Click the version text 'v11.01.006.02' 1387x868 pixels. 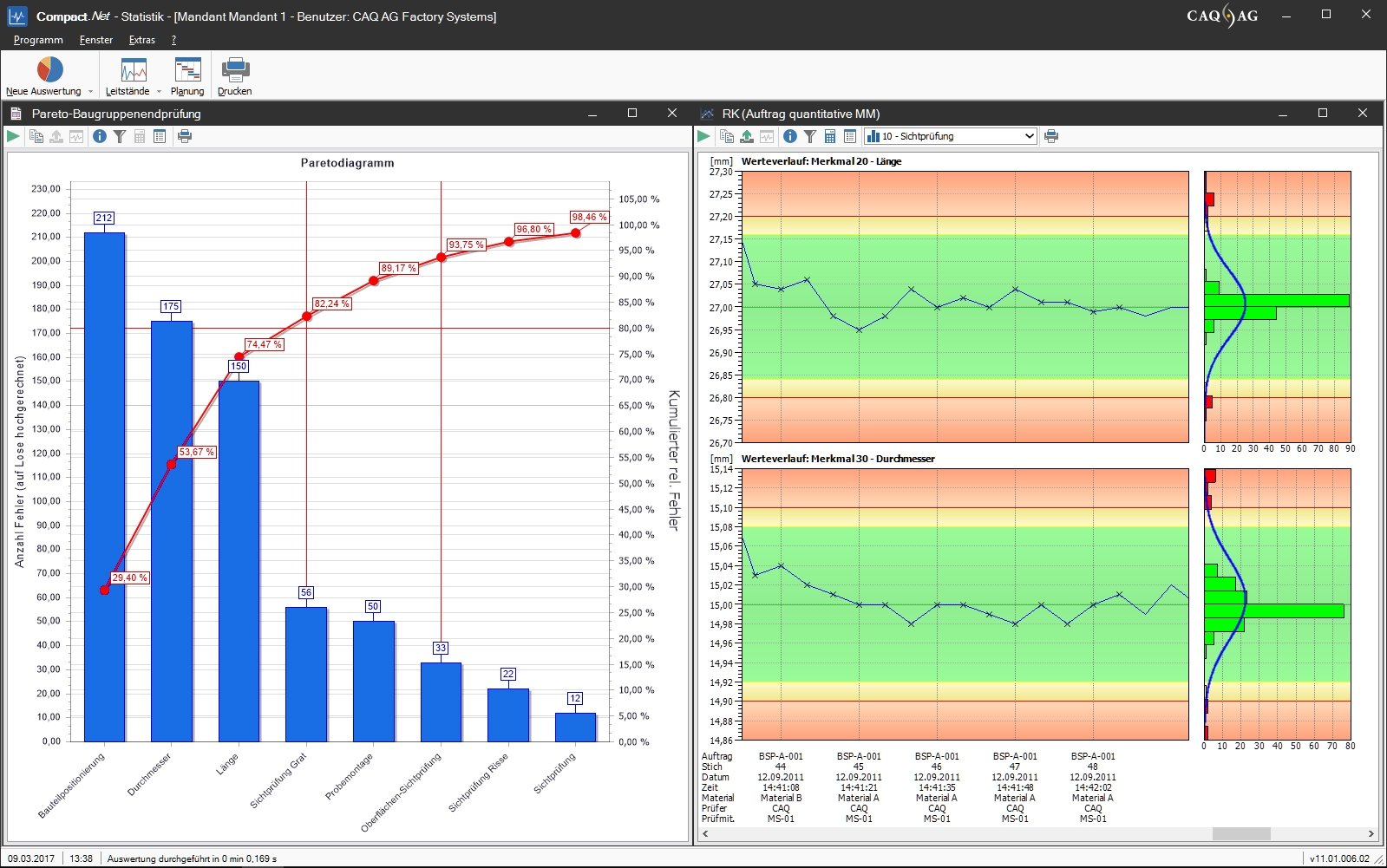[1339, 858]
